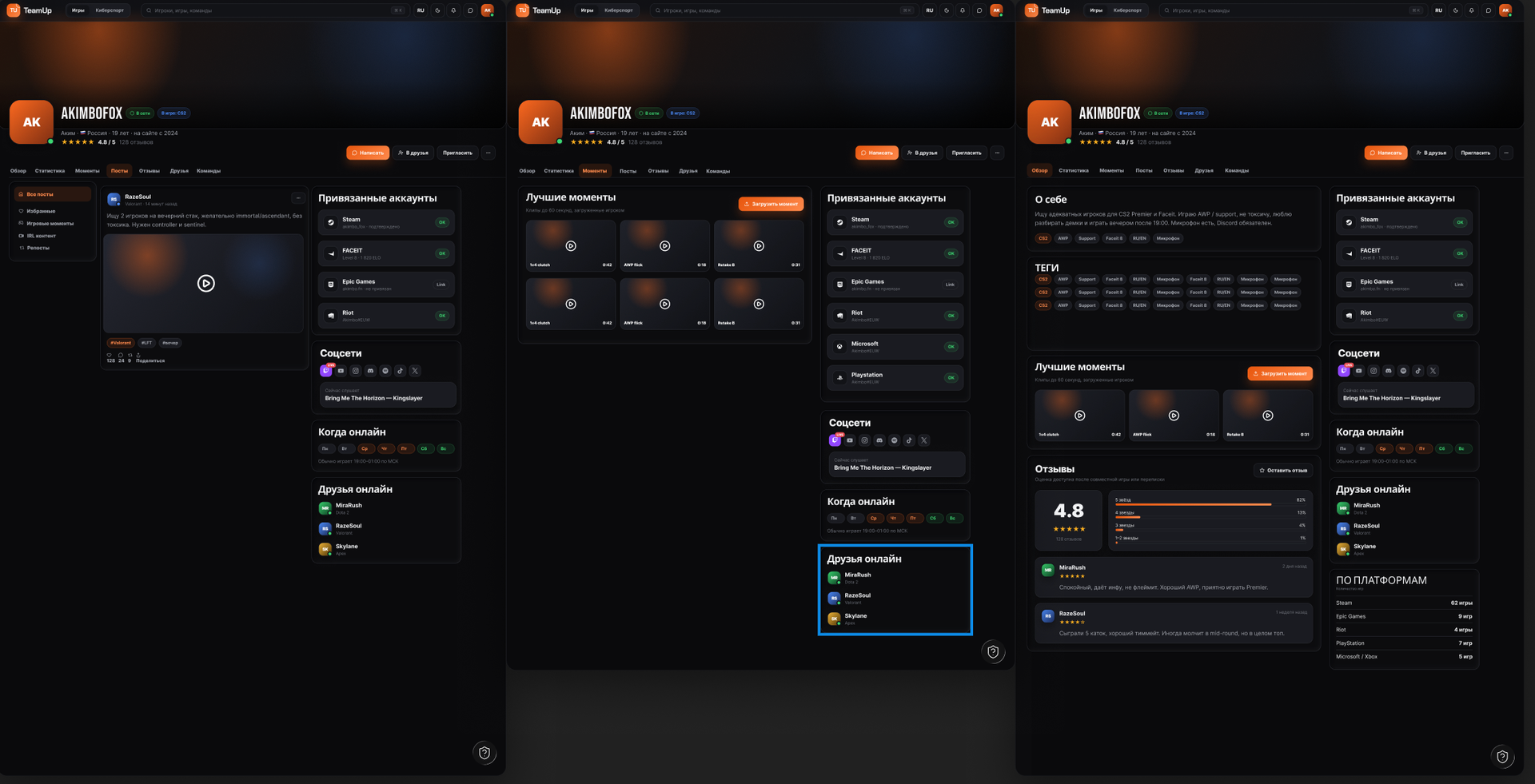This screenshot has height=784, width=1535.
Task: Click the messages chat icon in the Обзор window header
Action: (1488, 10)
